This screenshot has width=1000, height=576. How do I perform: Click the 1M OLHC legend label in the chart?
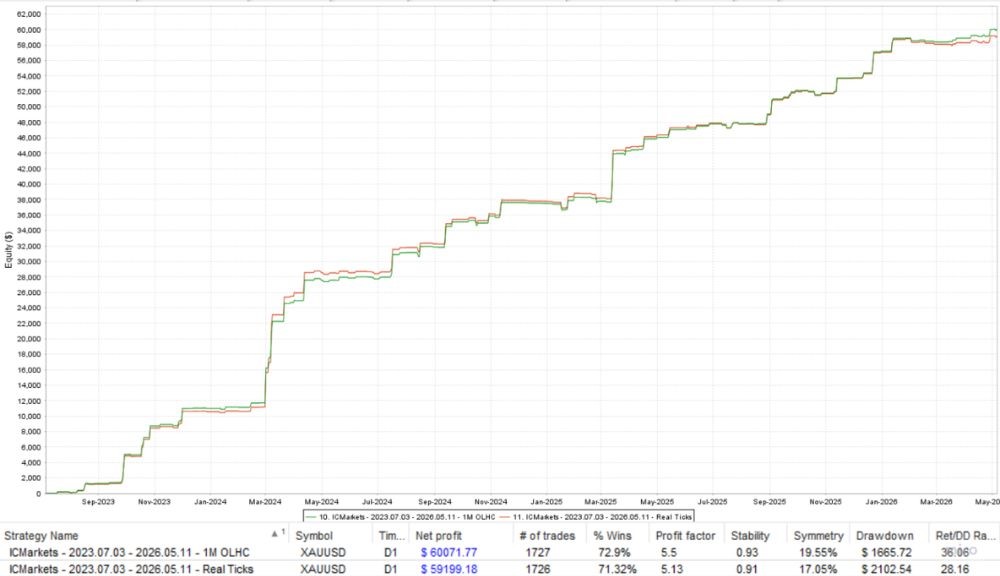[x=407, y=517]
